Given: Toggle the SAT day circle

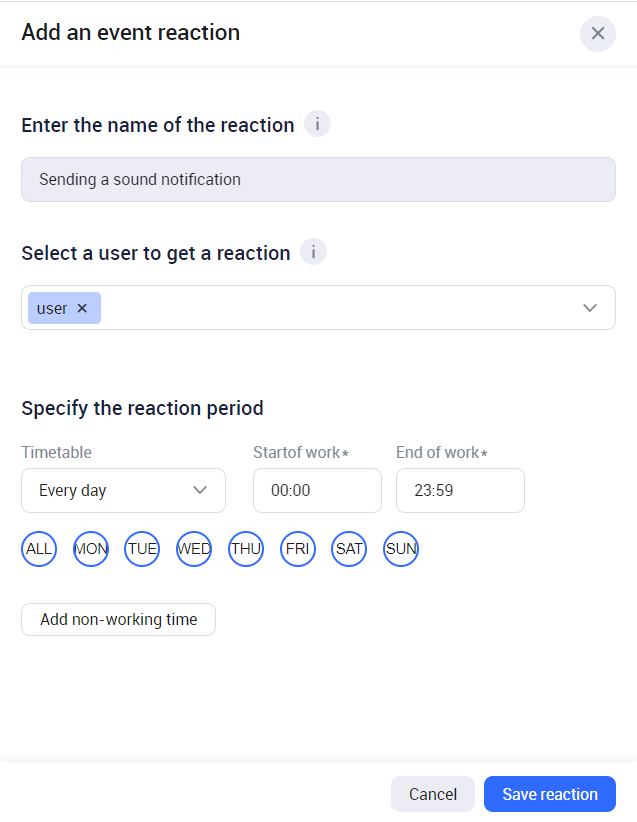Looking at the screenshot, I should (350, 549).
